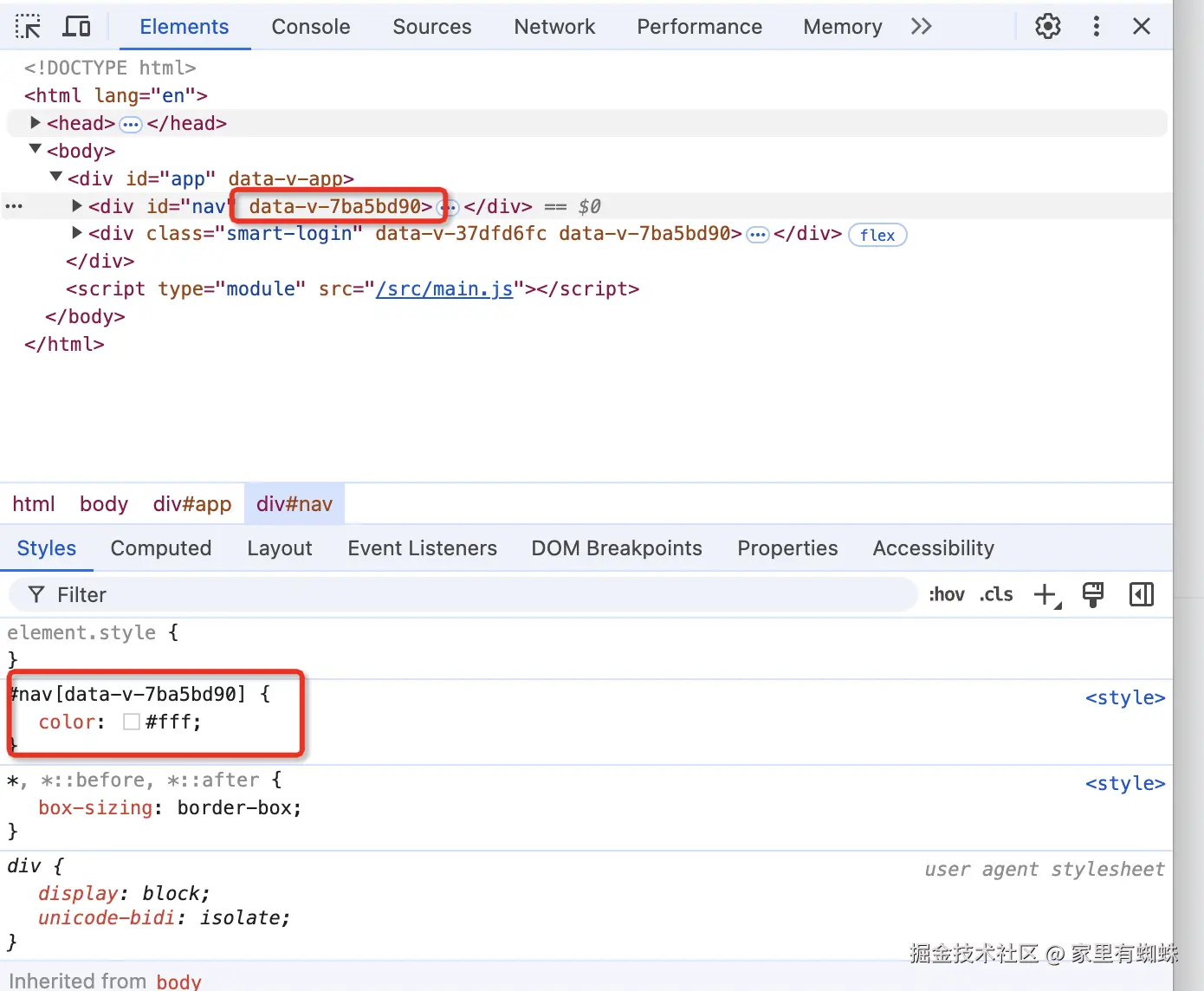Show more tabs with the double chevron
This screenshot has height=991, width=1204.
pyautogui.click(x=922, y=27)
